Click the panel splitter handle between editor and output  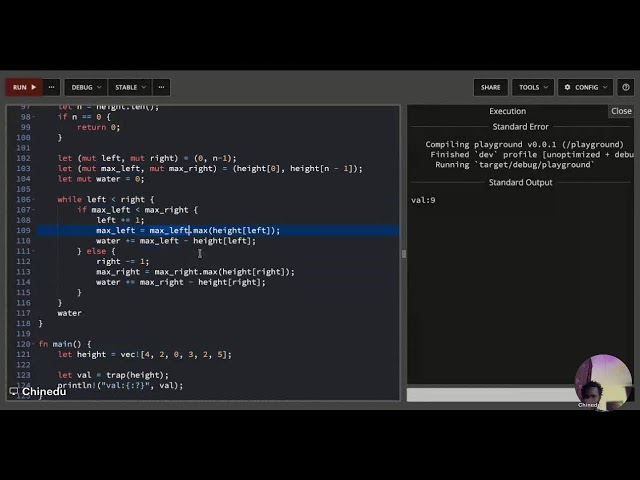[x=404, y=254]
